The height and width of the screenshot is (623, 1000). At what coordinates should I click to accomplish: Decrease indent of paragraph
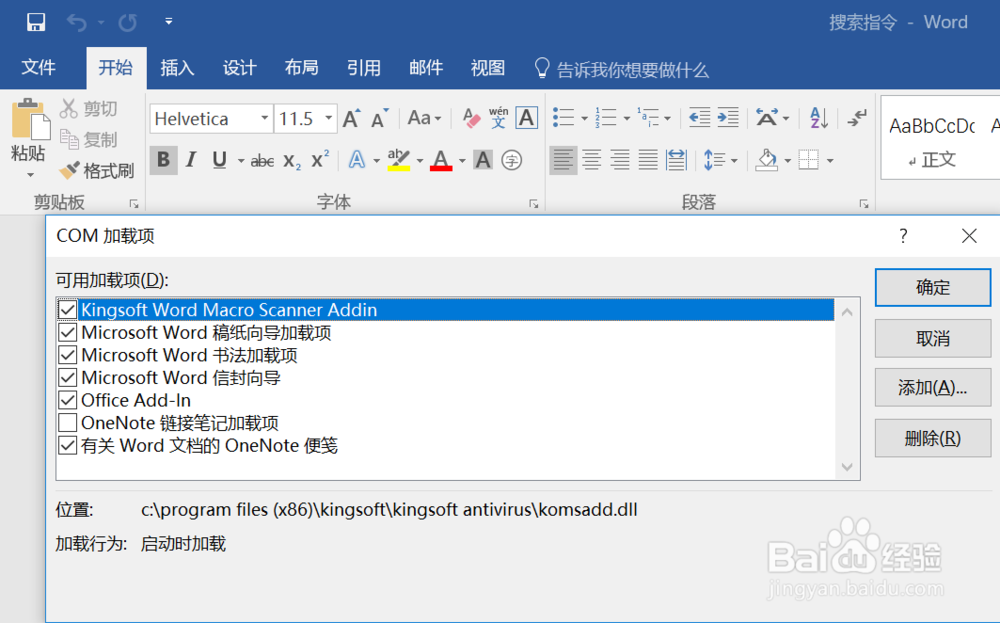tap(700, 117)
